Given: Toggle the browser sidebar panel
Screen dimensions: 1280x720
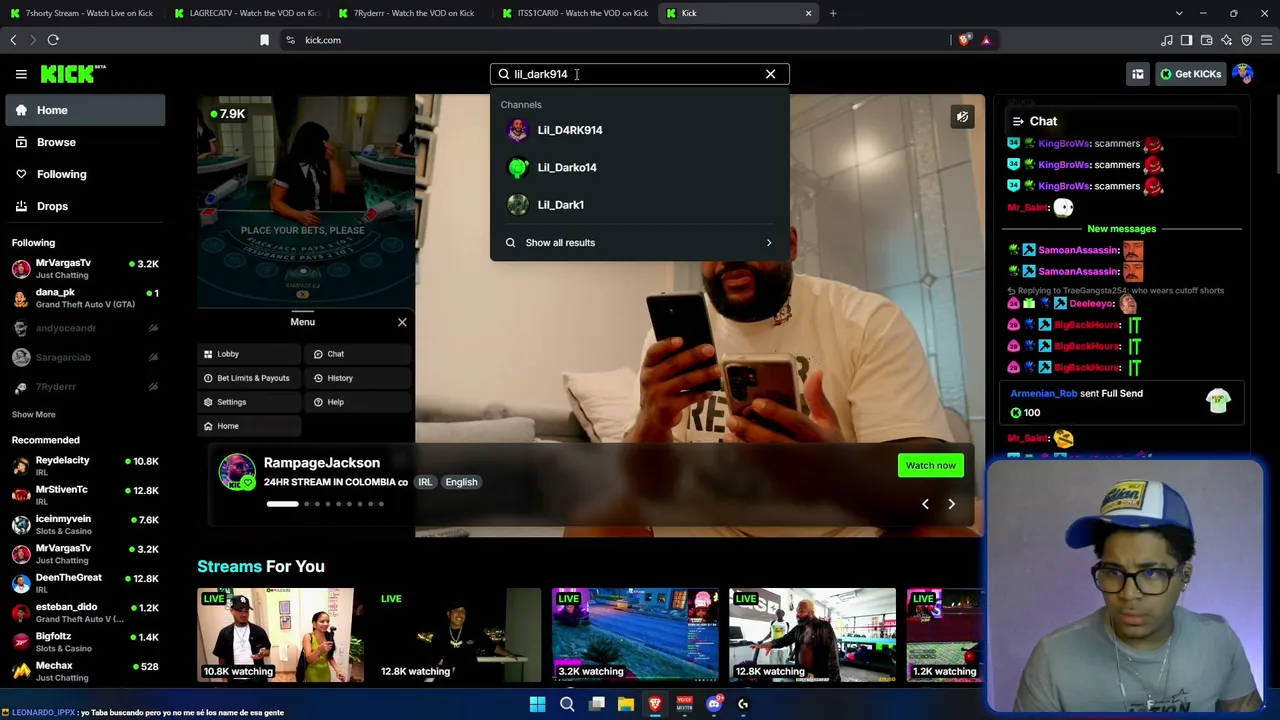Looking at the screenshot, I should pyautogui.click(x=1186, y=40).
